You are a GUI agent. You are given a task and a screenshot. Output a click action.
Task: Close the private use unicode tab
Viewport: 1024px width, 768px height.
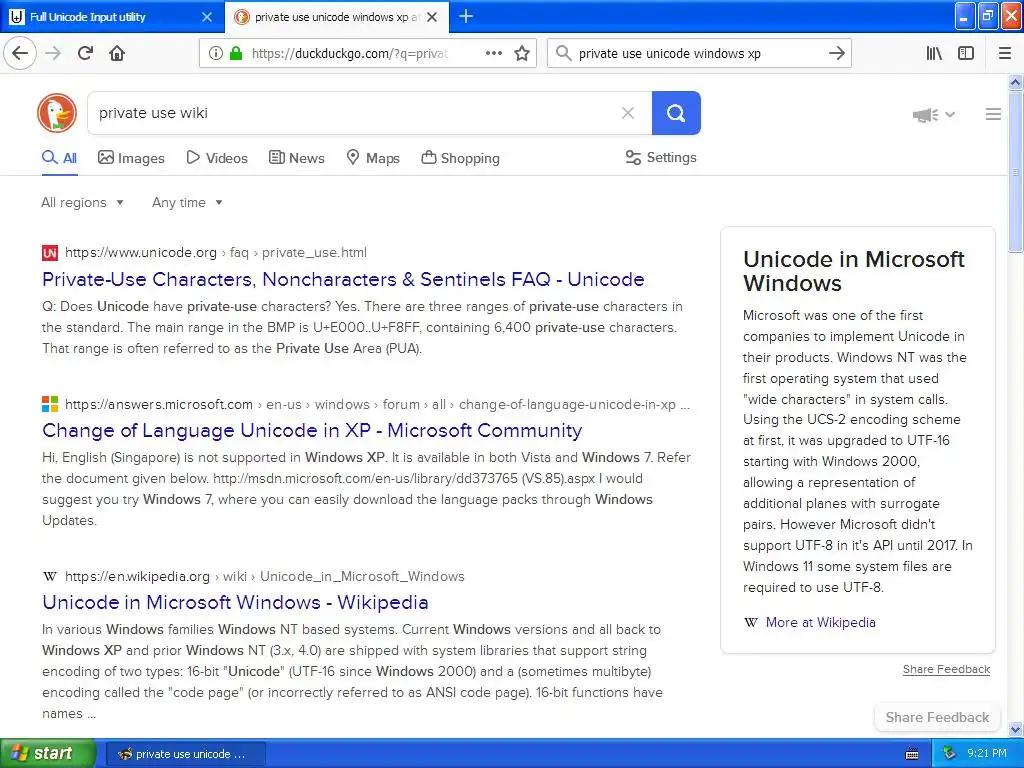coord(432,17)
